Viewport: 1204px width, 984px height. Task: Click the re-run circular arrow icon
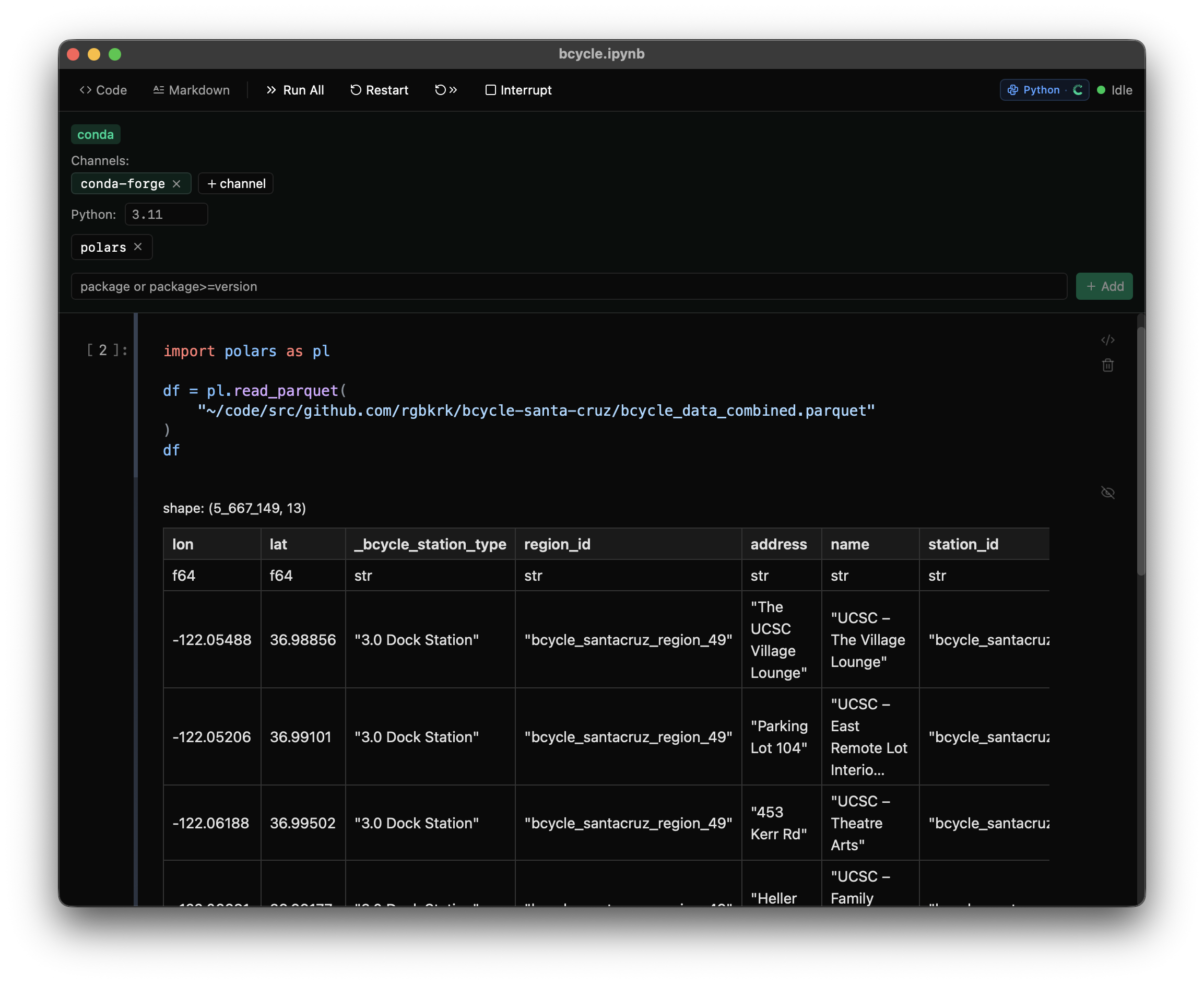[x=440, y=89]
